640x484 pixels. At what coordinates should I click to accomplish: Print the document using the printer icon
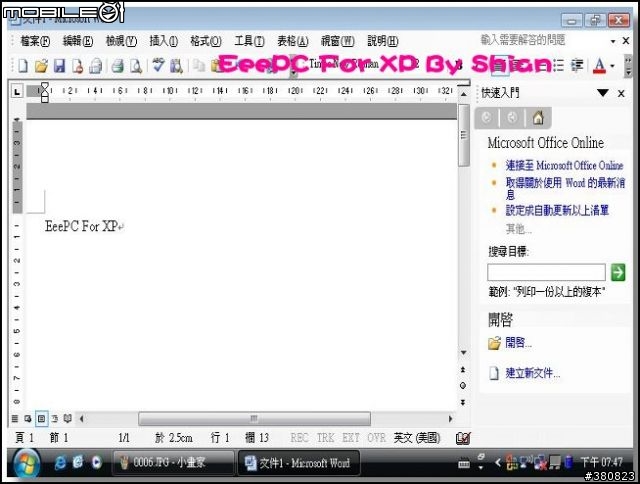pyautogui.click(x=118, y=65)
